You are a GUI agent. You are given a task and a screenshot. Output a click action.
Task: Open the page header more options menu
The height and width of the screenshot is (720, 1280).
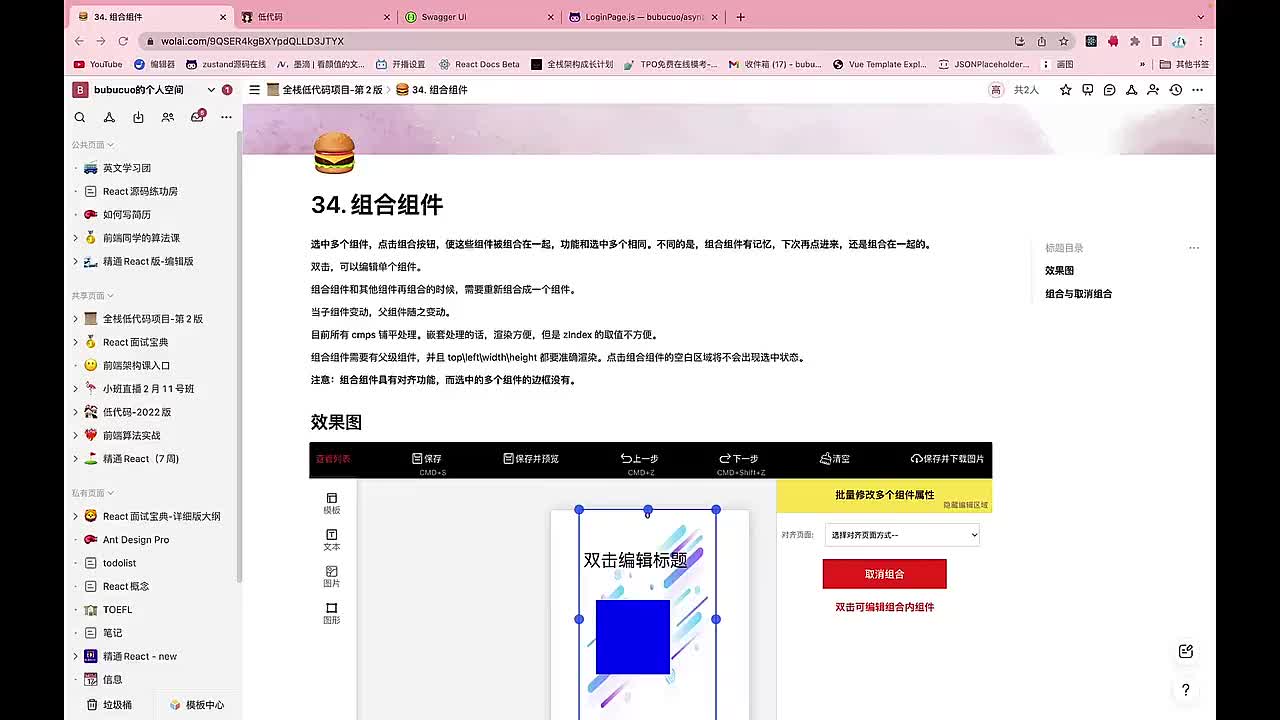pos(1197,90)
